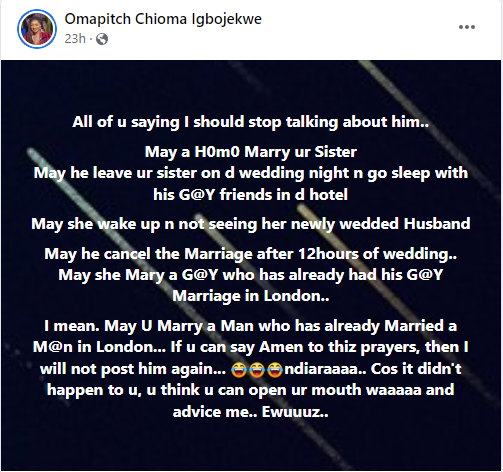503x472 pixels.
Task: Open Omapitch Chioma Igbojekwe's profile picture
Action: click(37, 29)
